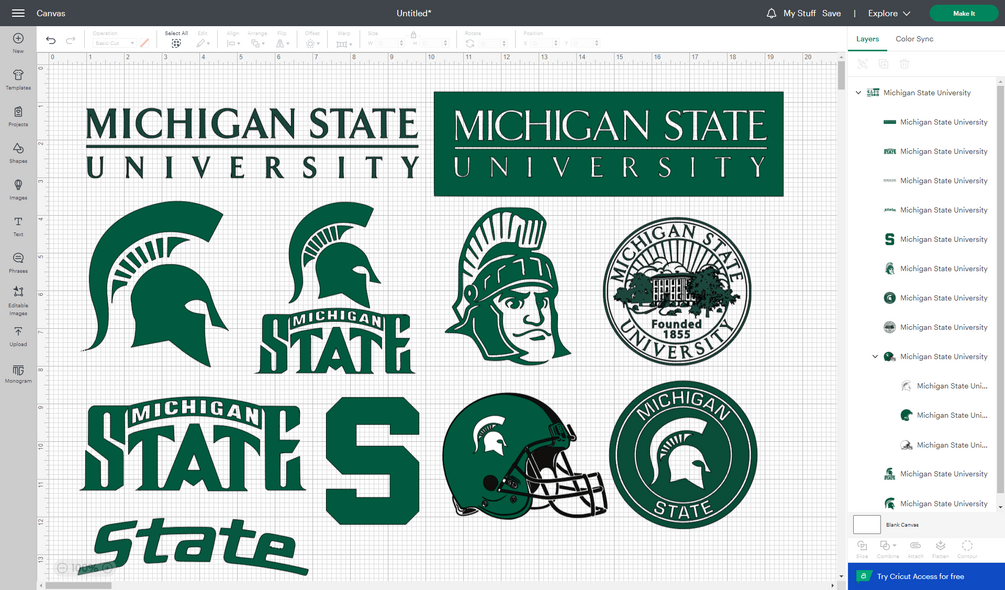Click the Slice tool
Screen dimensions: 1005x590
862,549
